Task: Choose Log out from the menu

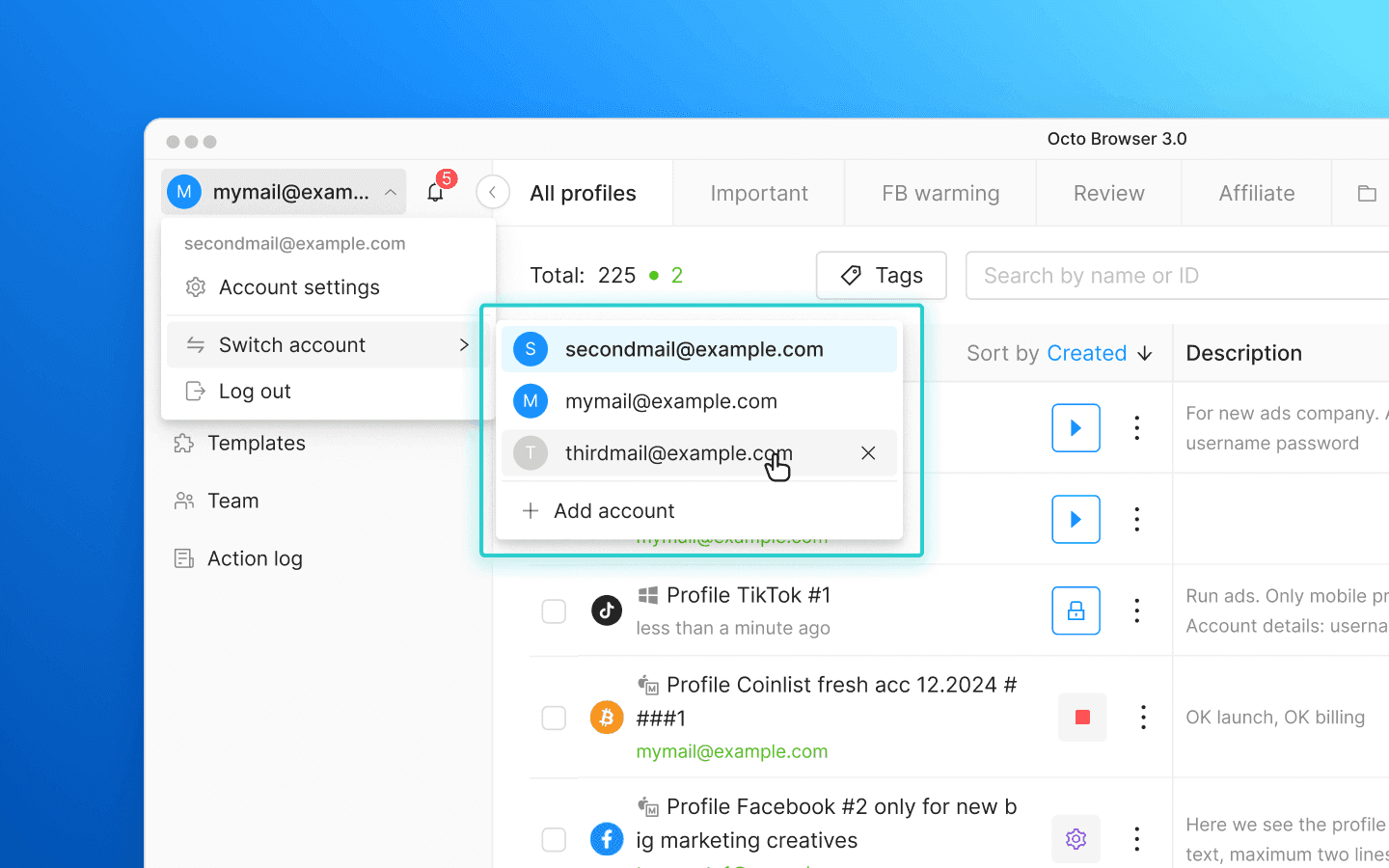Action: [x=328, y=391]
